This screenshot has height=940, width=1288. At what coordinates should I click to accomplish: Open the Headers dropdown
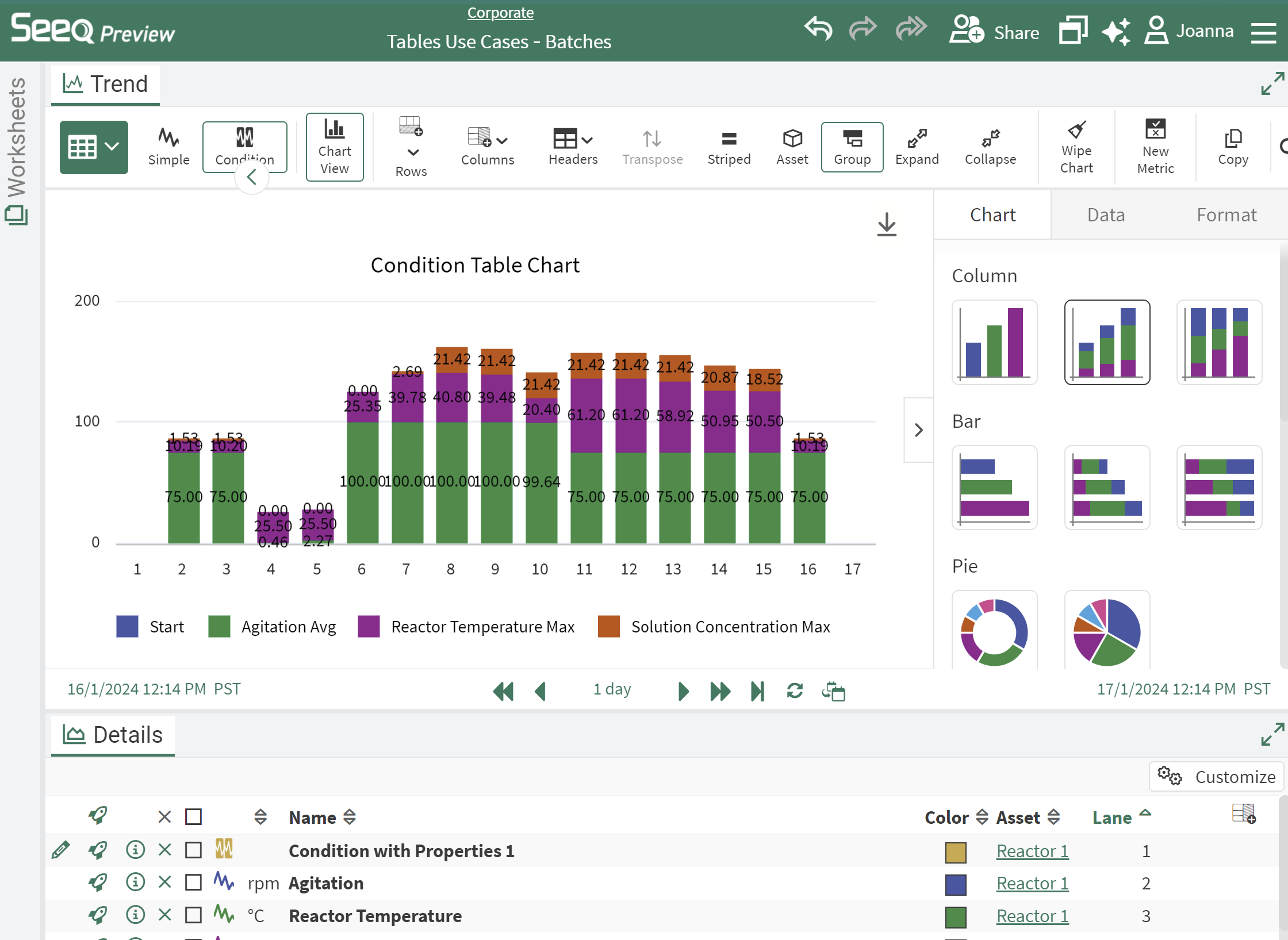(573, 147)
